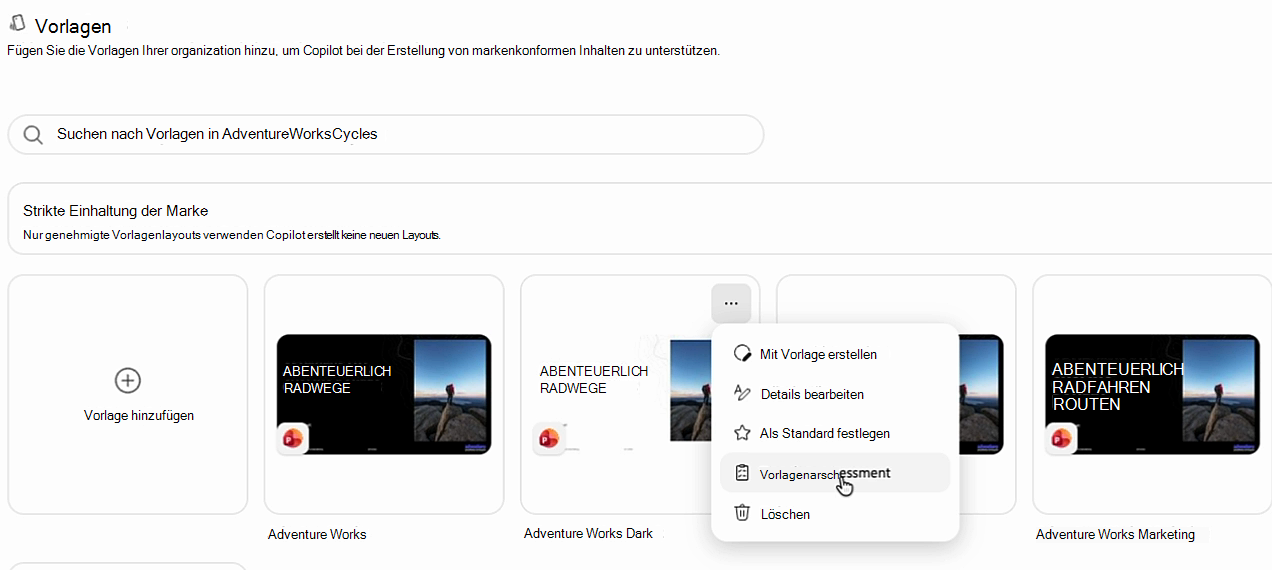Screen dimensions: 1272x570
Task: Choose Mit Vorlage erstellen from menu
Action: point(835,354)
